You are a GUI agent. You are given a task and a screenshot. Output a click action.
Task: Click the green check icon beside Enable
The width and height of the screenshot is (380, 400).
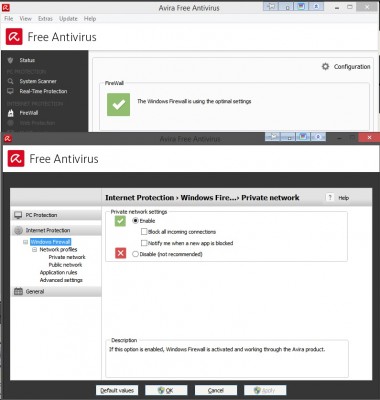click(120, 221)
